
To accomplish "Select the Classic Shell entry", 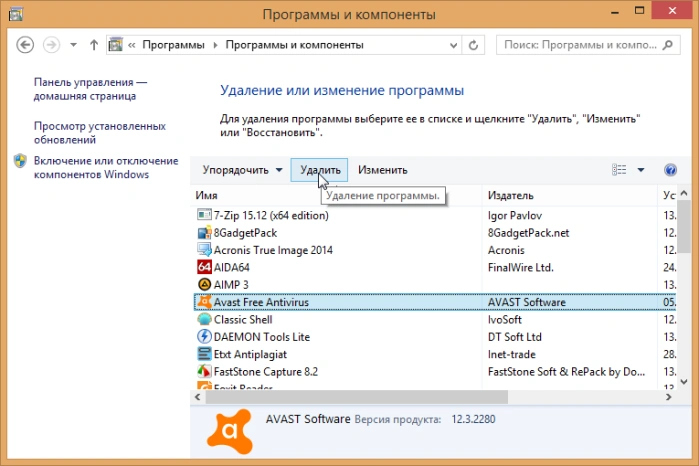I will tap(435, 319).
